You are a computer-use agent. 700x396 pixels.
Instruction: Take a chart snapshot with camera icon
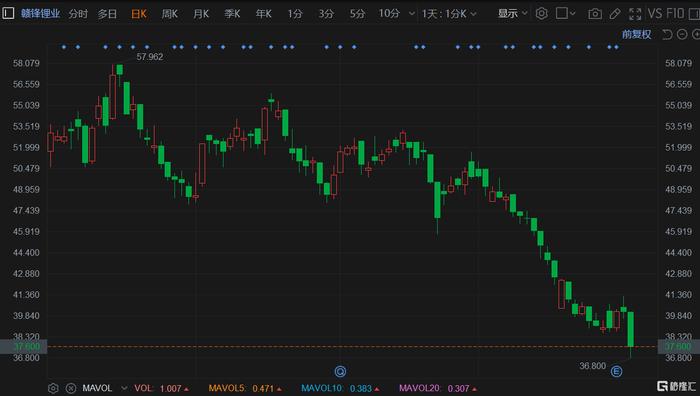[x=595, y=14]
